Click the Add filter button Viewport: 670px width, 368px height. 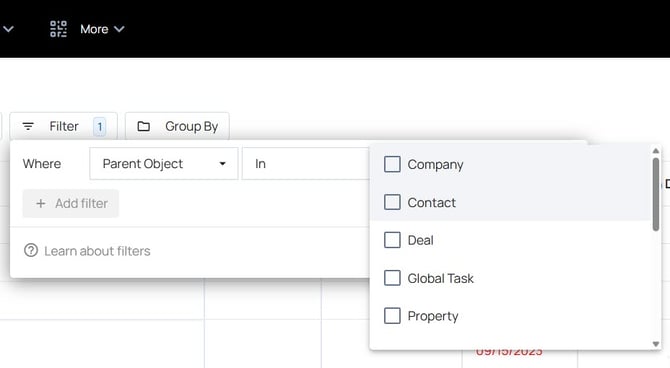(x=71, y=203)
